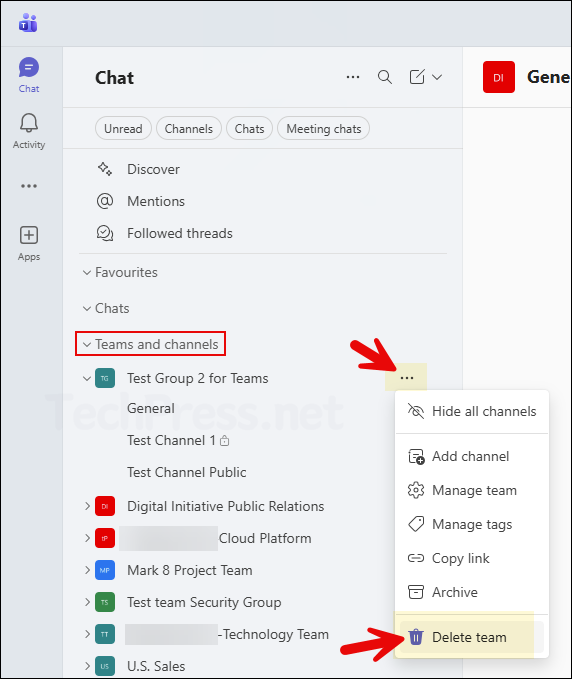
Task: Open Mentions
Action: point(156,201)
